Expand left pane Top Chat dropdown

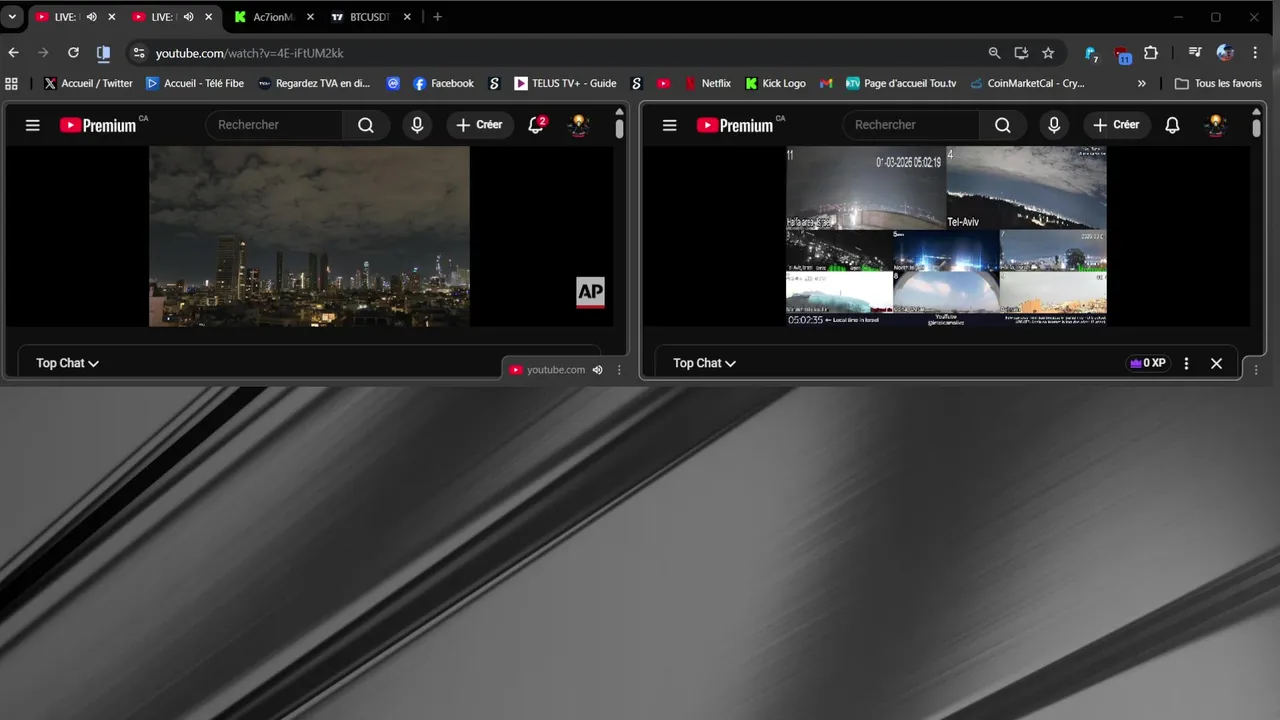click(x=68, y=363)
